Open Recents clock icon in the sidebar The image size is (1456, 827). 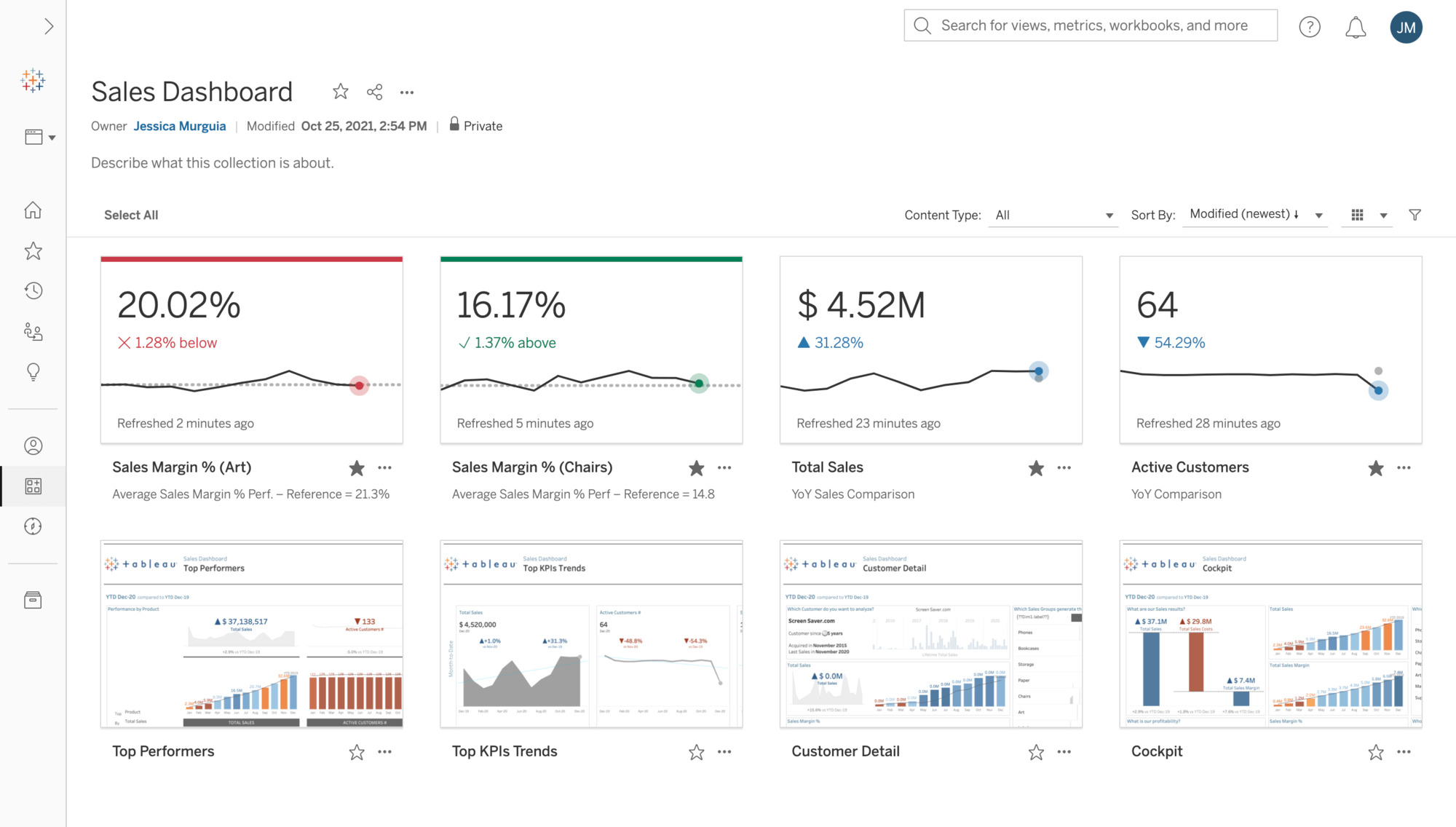point(33,291)
